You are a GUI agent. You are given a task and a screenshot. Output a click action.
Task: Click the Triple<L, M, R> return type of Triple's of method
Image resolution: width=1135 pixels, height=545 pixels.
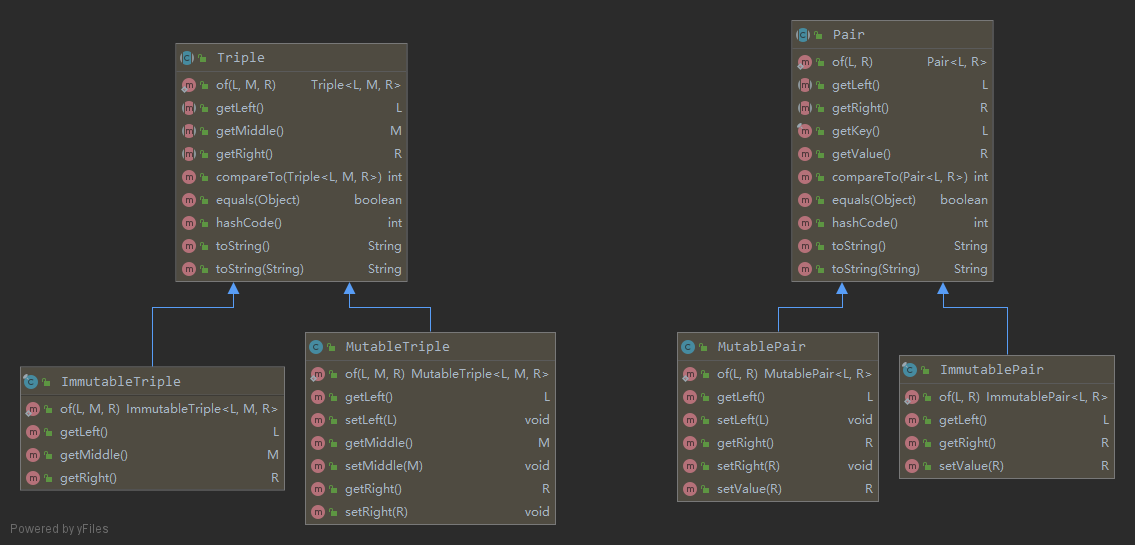(x=356, y=85)
